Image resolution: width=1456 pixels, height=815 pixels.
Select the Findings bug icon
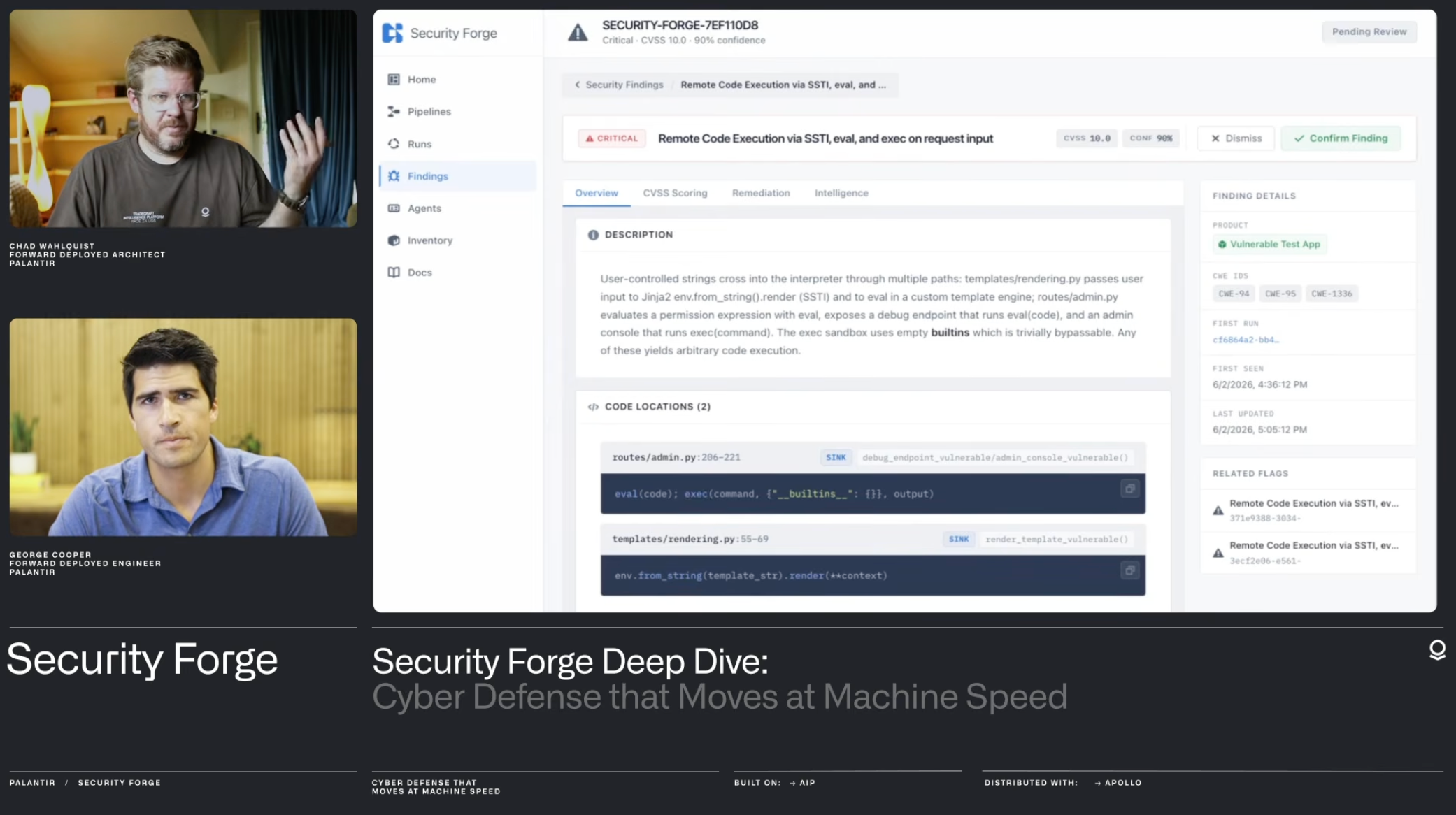click(394, 176)
